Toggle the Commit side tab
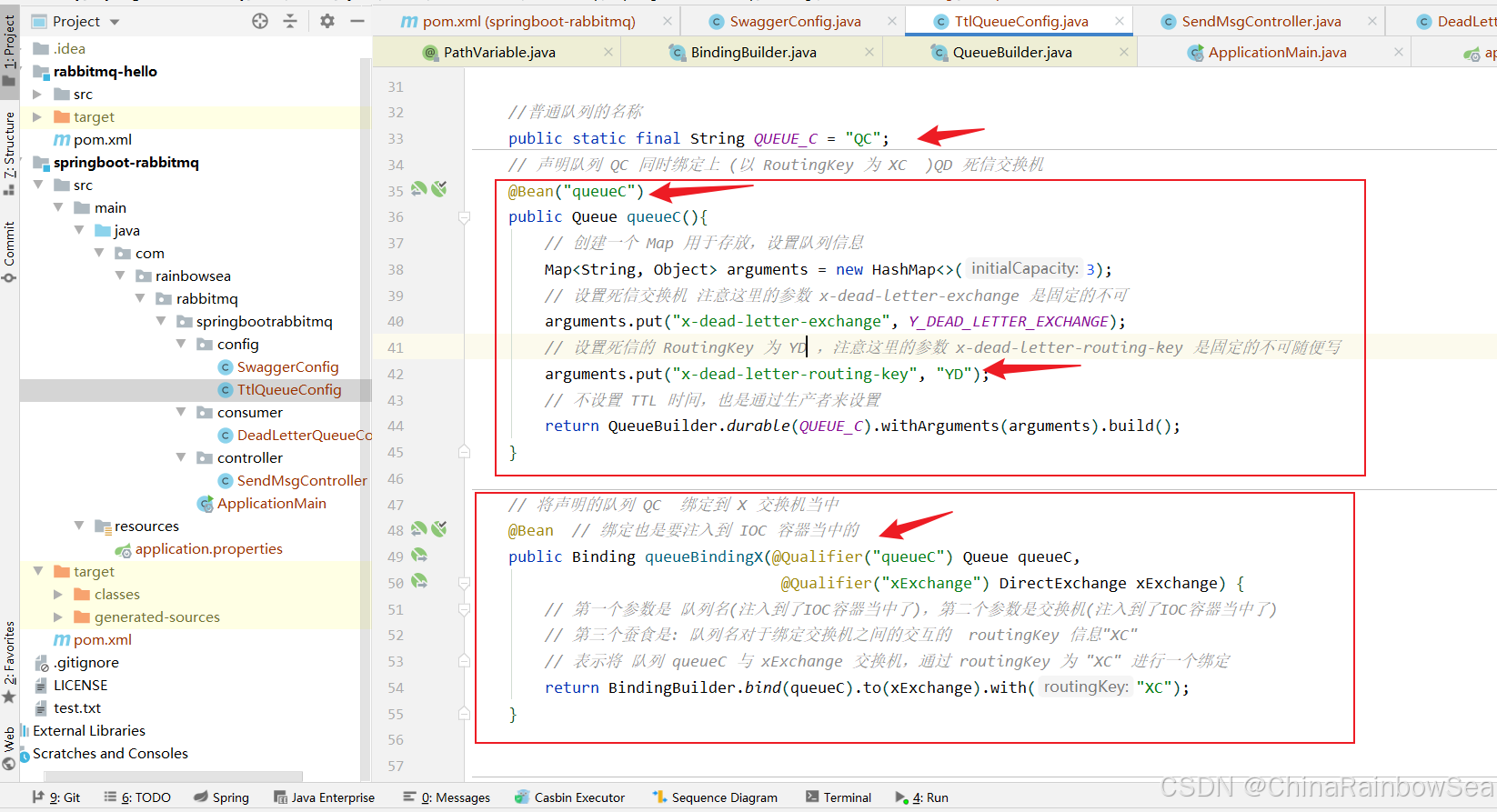1497x812 pixels. (9, 251)
